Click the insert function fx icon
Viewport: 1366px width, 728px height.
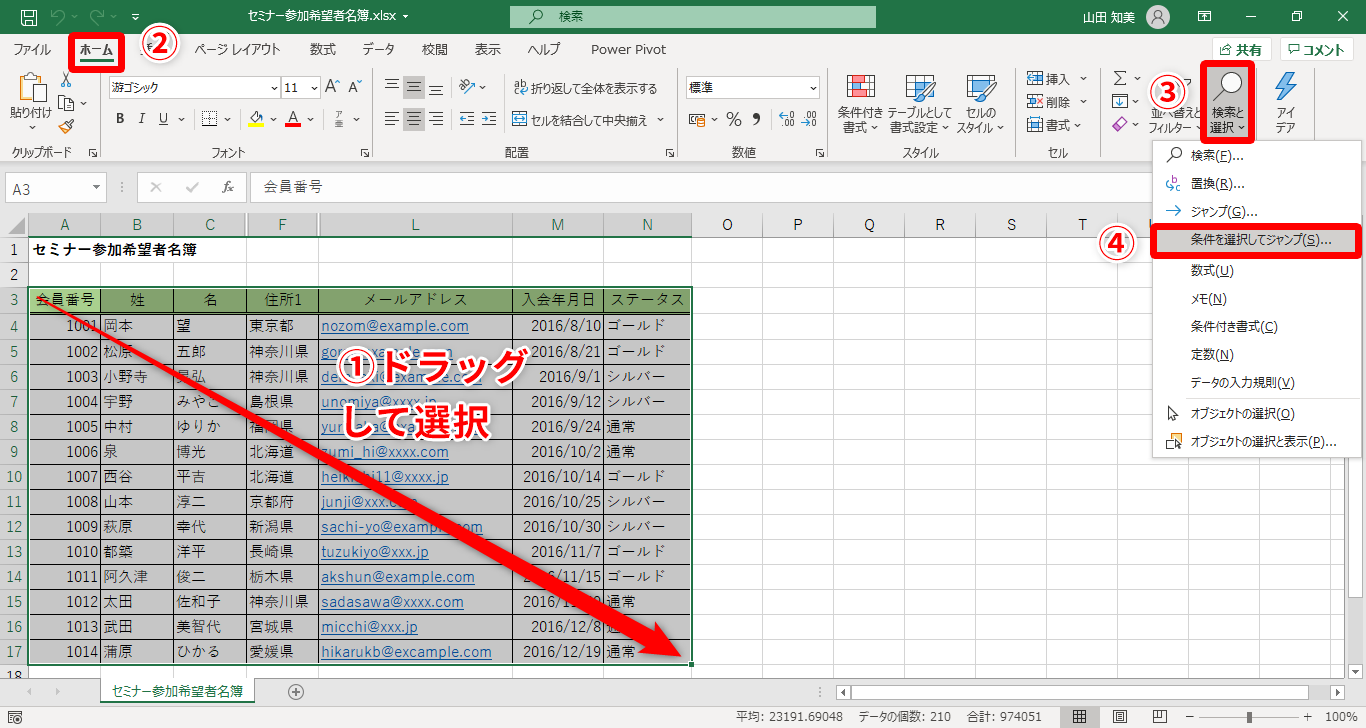228,187
